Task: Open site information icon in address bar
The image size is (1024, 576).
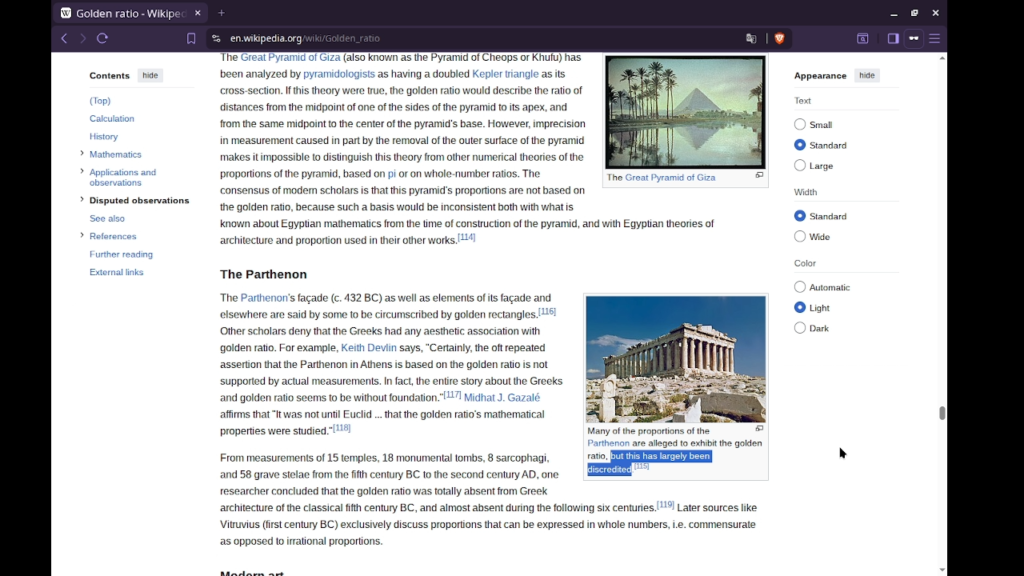Action: pyautogui.click(x=216, y=39)
